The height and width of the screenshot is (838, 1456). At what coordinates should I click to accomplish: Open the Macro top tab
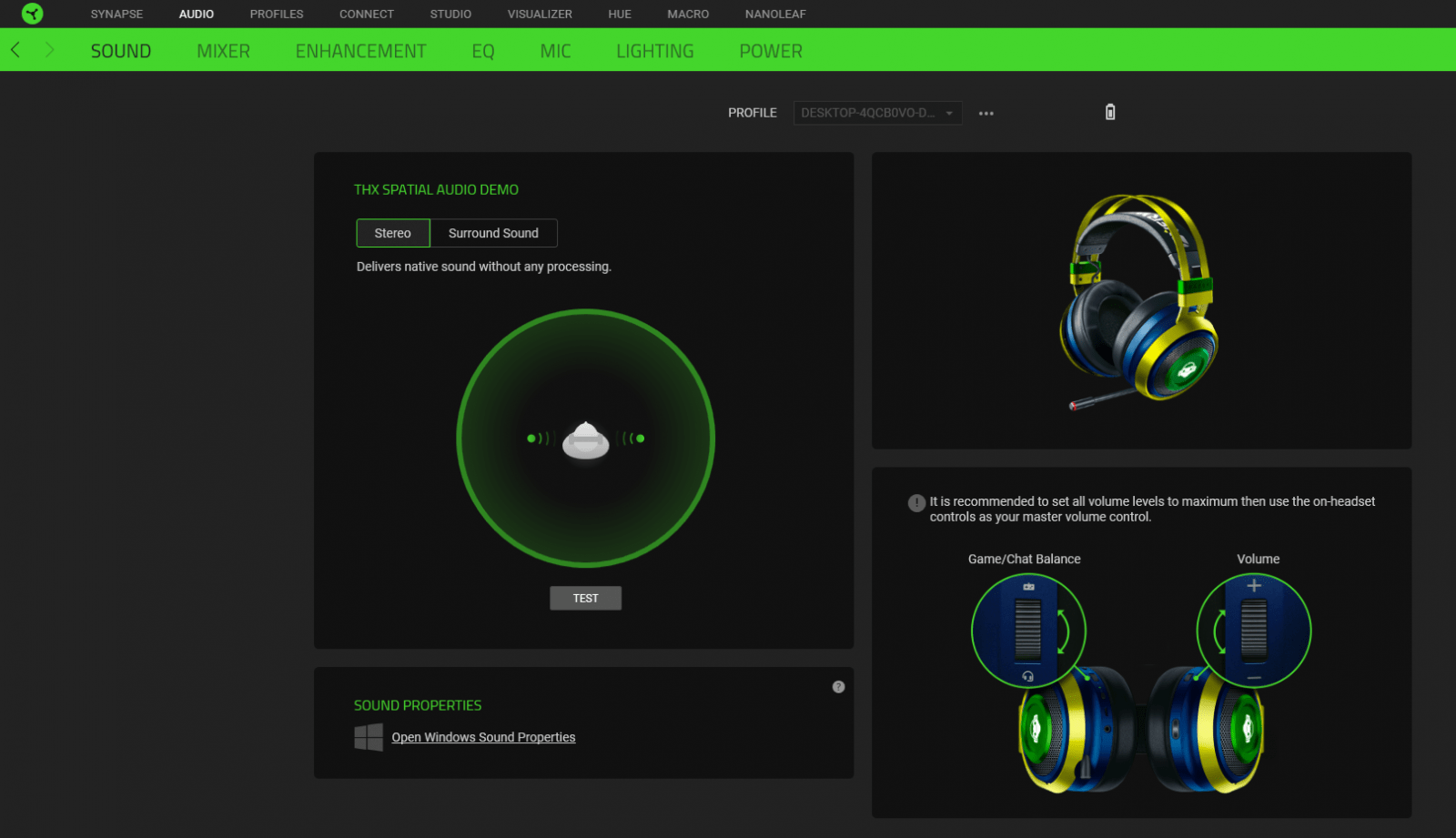(688, 14)
